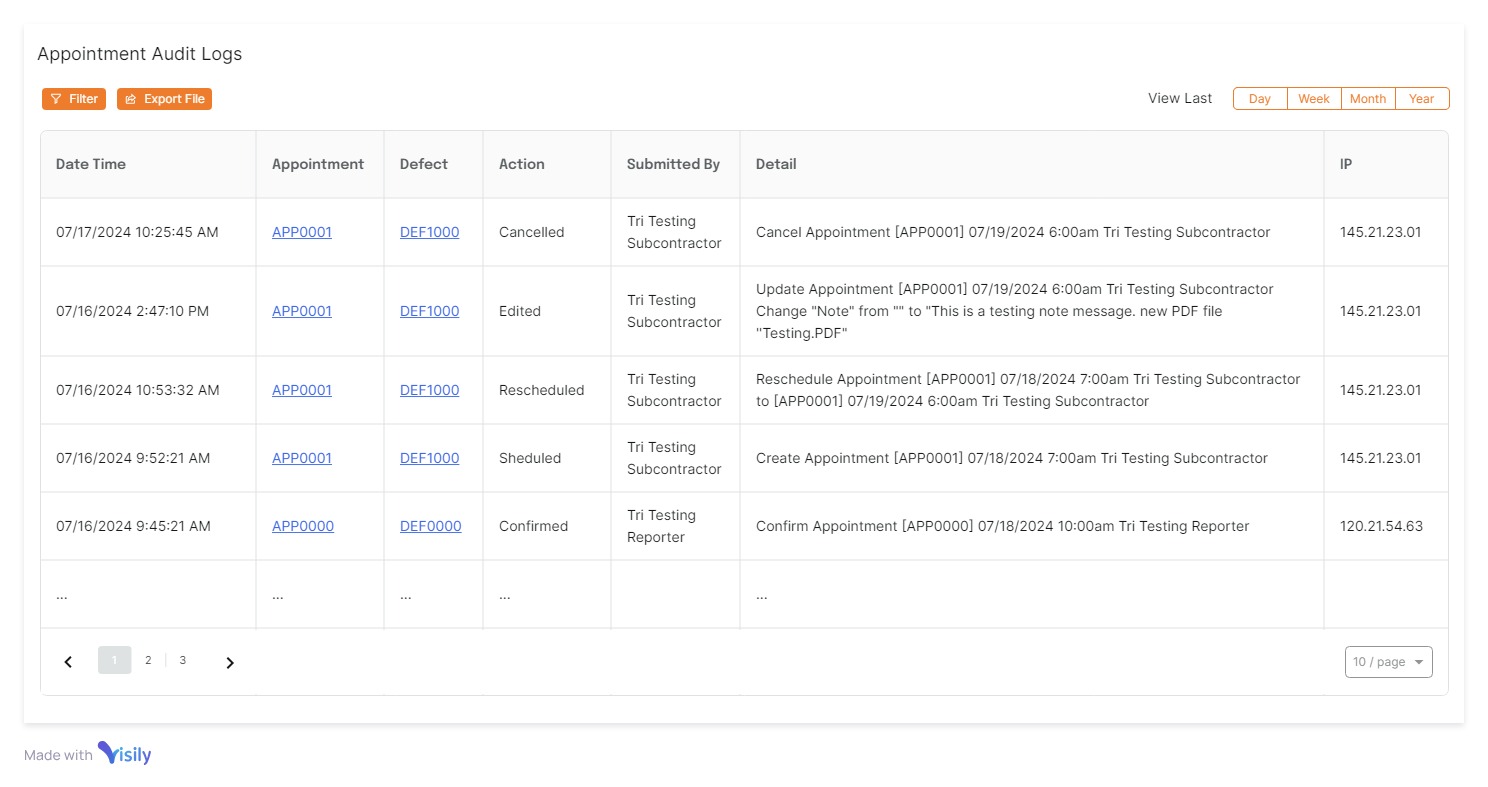1488x787 pixels.
Task: Click the Export File button
Action: [x=165, y=99]
